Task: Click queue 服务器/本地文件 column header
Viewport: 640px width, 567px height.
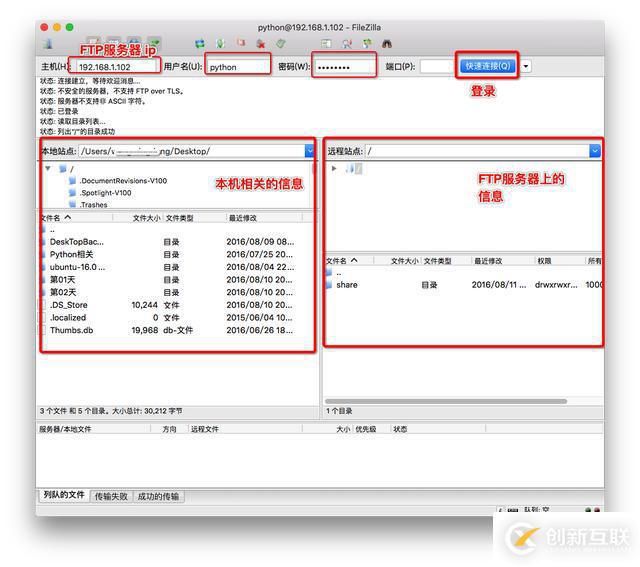Action: tap(94, 429)
